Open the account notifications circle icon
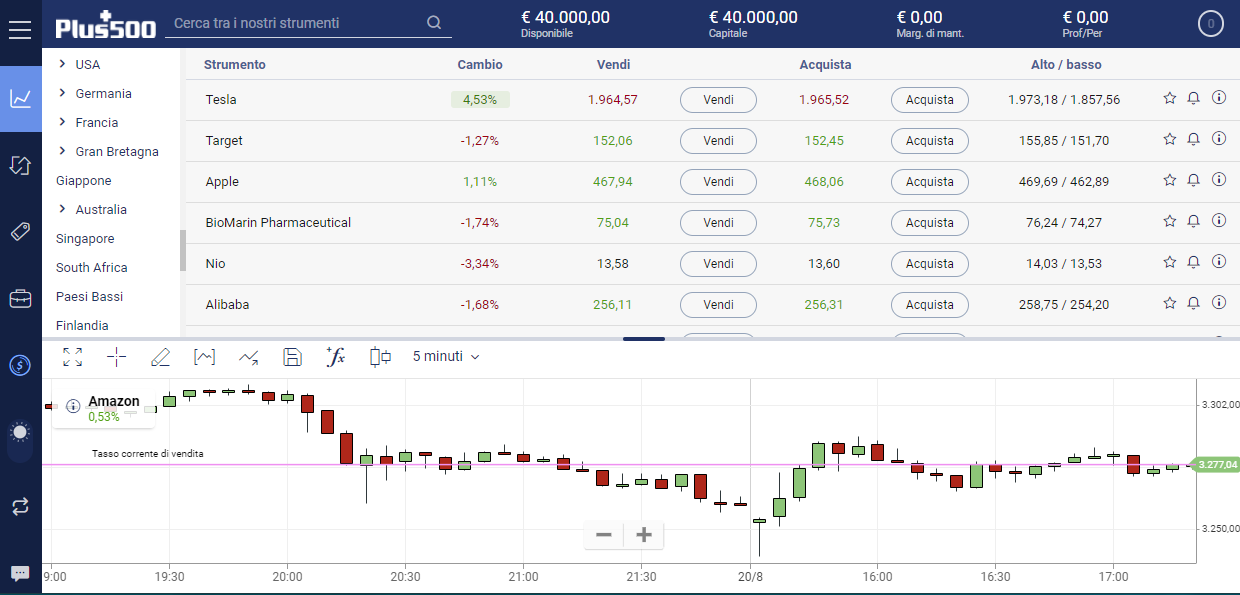The height and width of the screenshot is (595, 1240). click(1211, 24)
